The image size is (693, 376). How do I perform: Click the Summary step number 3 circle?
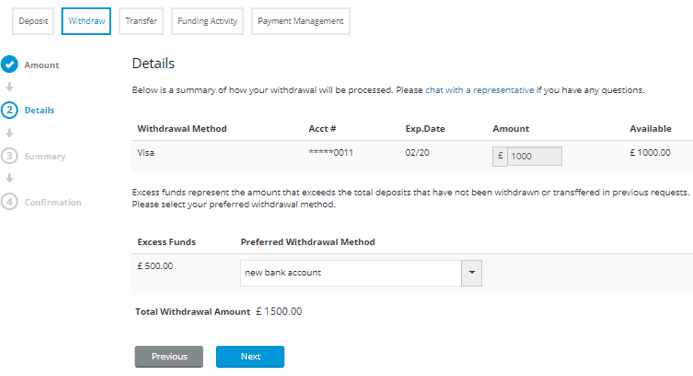tap(9, 156)
